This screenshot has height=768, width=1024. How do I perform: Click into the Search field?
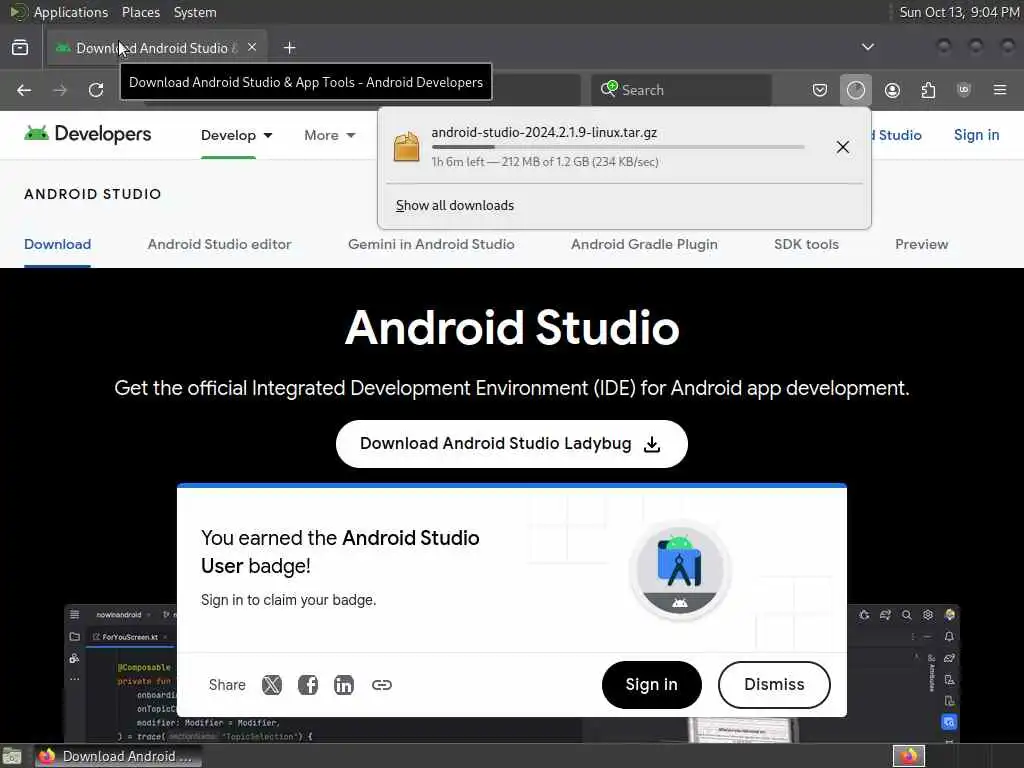coord(682,90)
